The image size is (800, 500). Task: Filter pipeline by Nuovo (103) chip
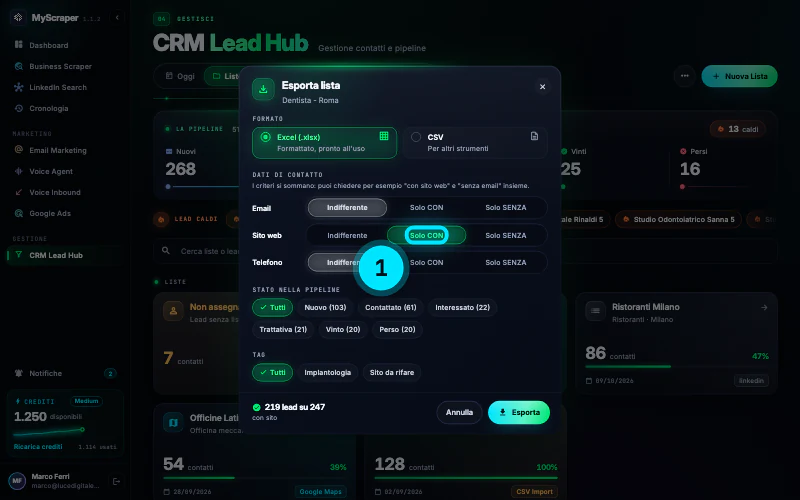point(325,307)
